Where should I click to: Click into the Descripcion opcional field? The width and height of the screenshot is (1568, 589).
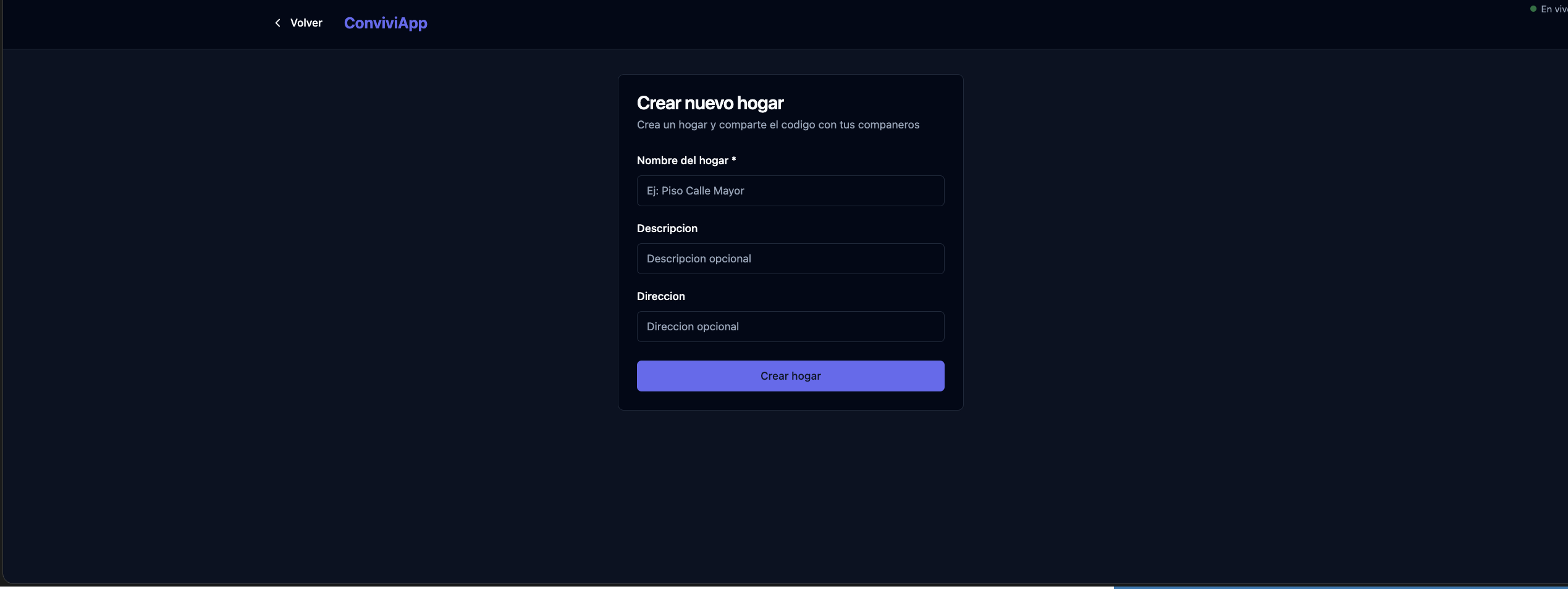tap(790, 259)
